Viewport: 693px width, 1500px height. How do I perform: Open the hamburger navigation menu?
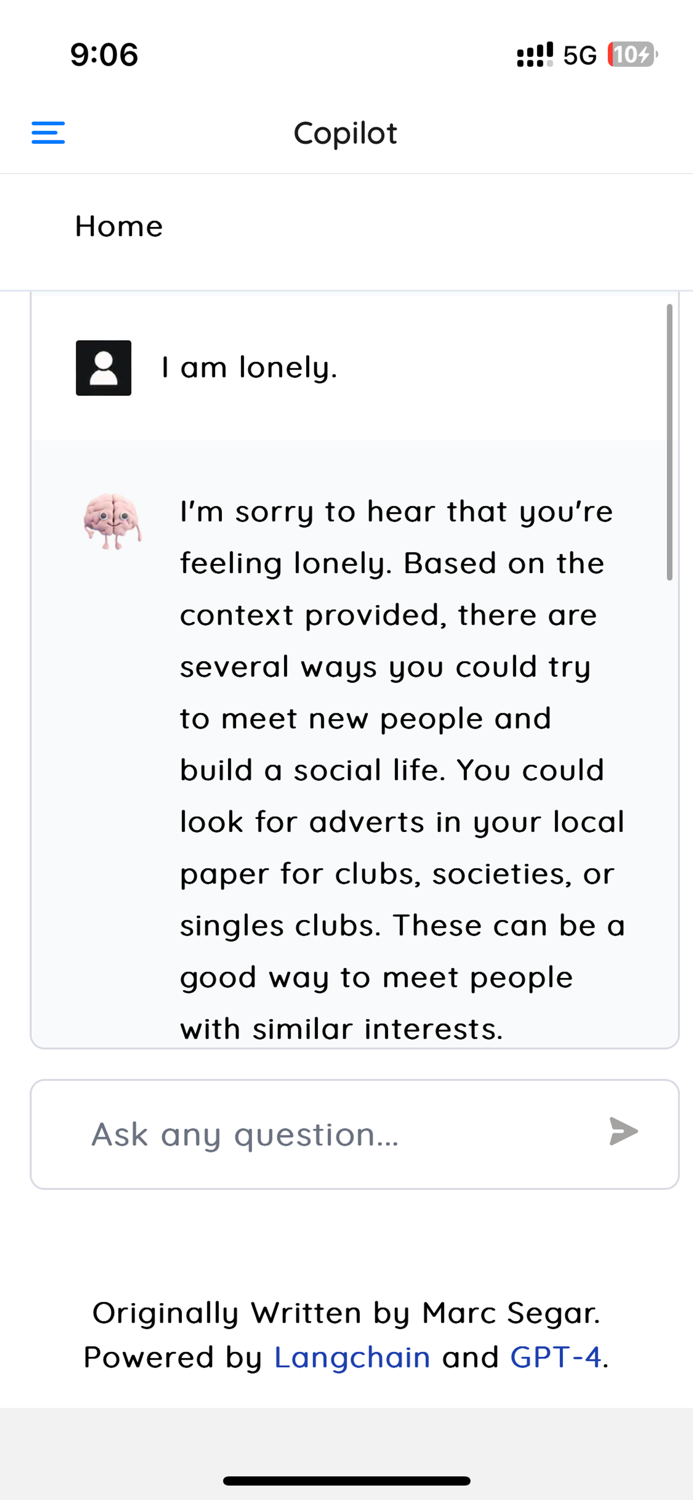point(47,132)
